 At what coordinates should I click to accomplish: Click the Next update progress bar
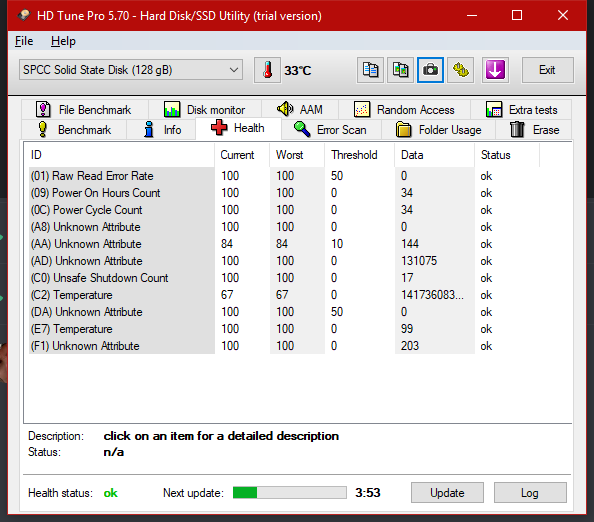[x=290, y=492]
